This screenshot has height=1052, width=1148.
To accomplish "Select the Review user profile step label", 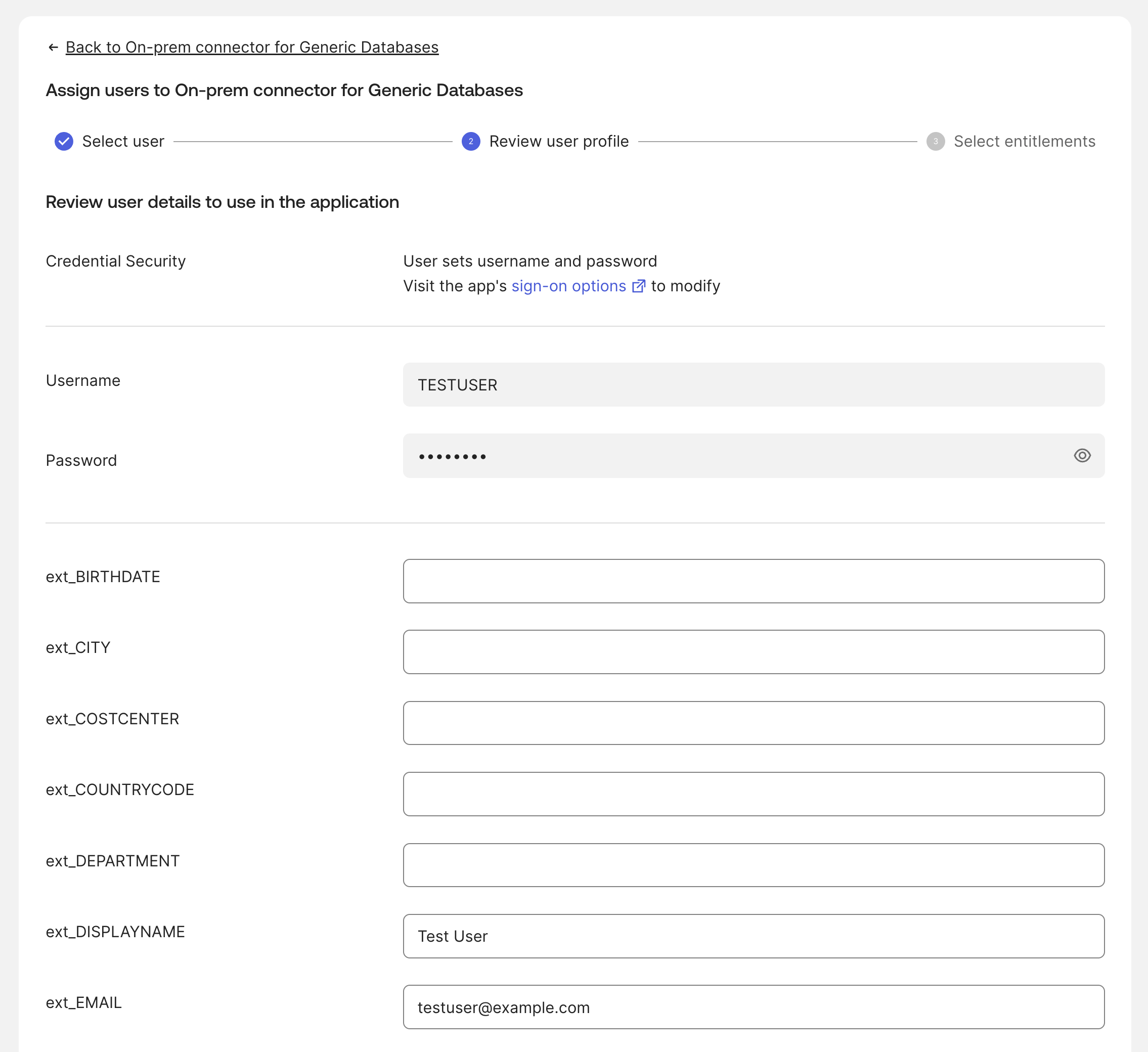I will pyautogui.click(x=559, y=141).
